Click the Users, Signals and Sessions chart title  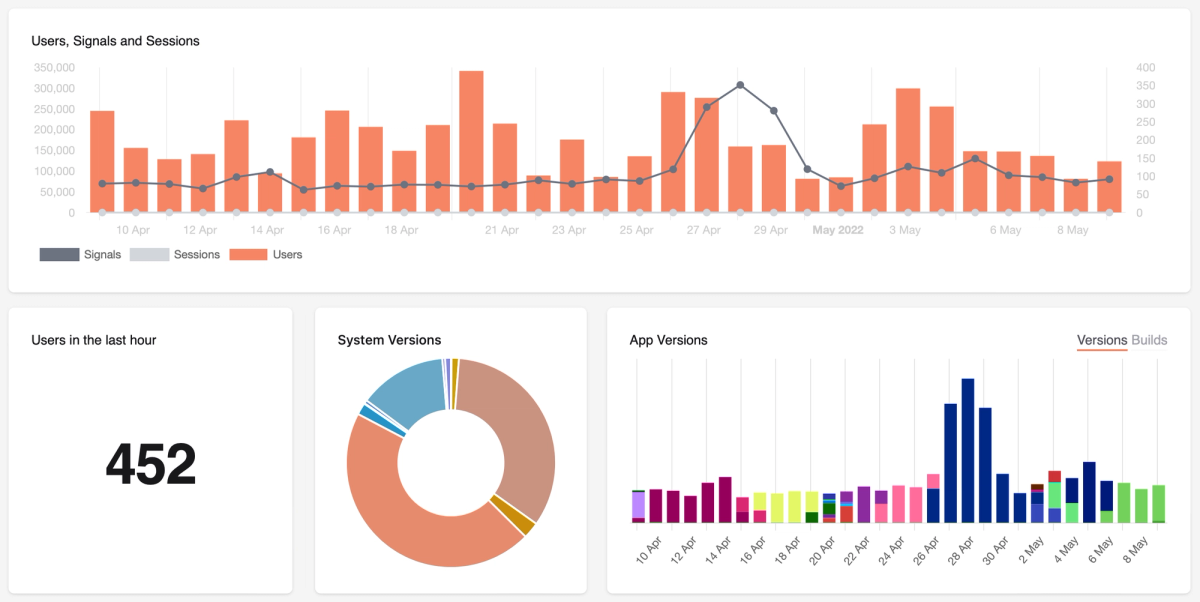click(x=115, y=41)
